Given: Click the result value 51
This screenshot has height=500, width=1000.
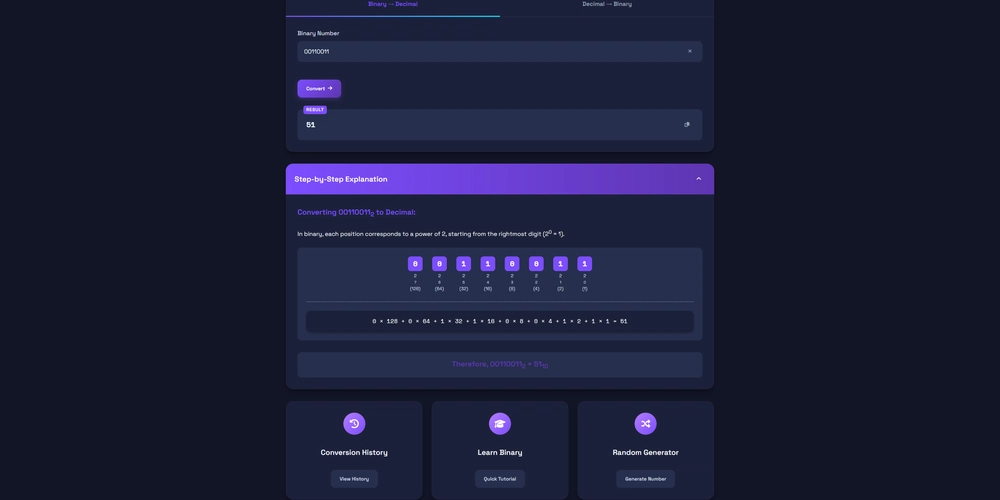Looking at the screenshot, I should (x=311, y=125).
